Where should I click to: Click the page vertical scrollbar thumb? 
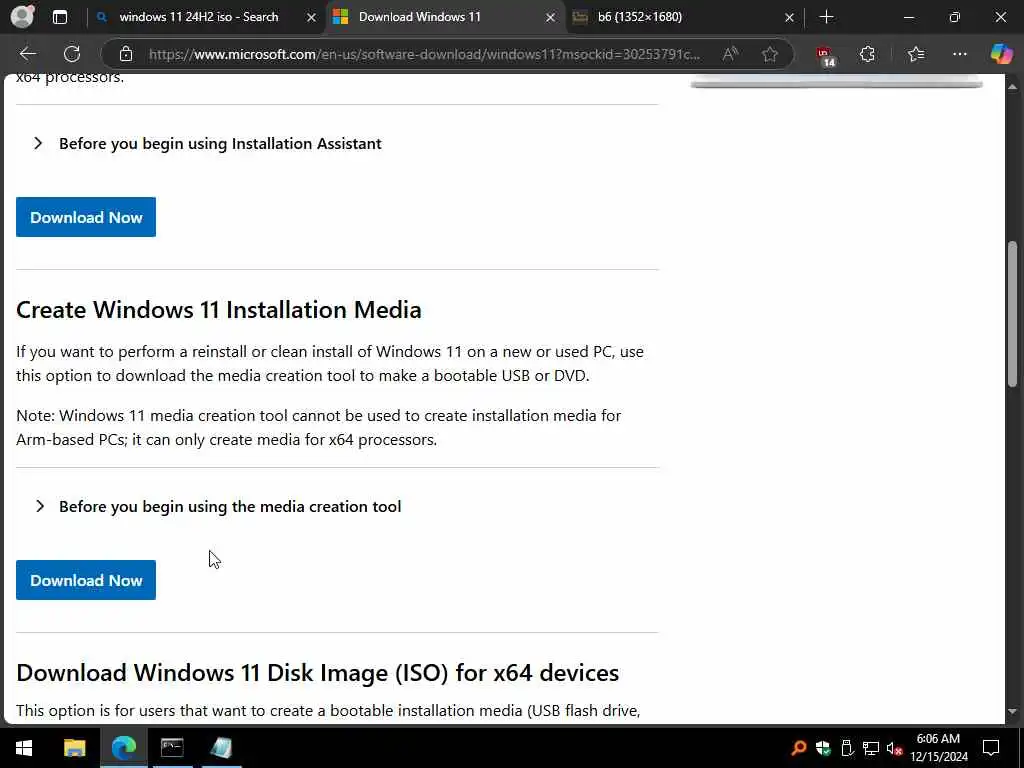tap(1013, 313)
